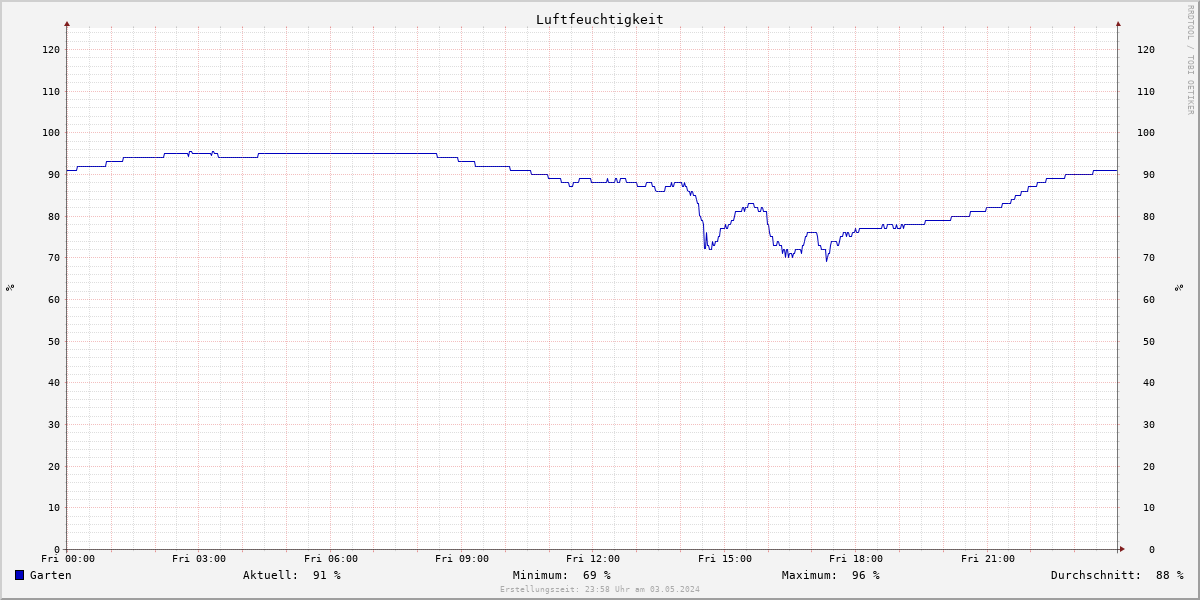Click the Fri 15:00 time axis label

725,559
